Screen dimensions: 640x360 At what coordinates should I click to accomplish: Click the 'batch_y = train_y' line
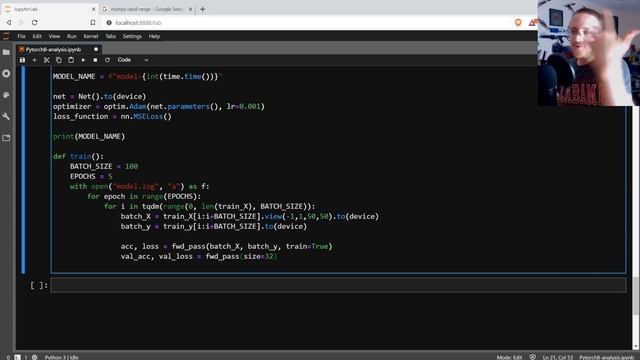(214, 226)
